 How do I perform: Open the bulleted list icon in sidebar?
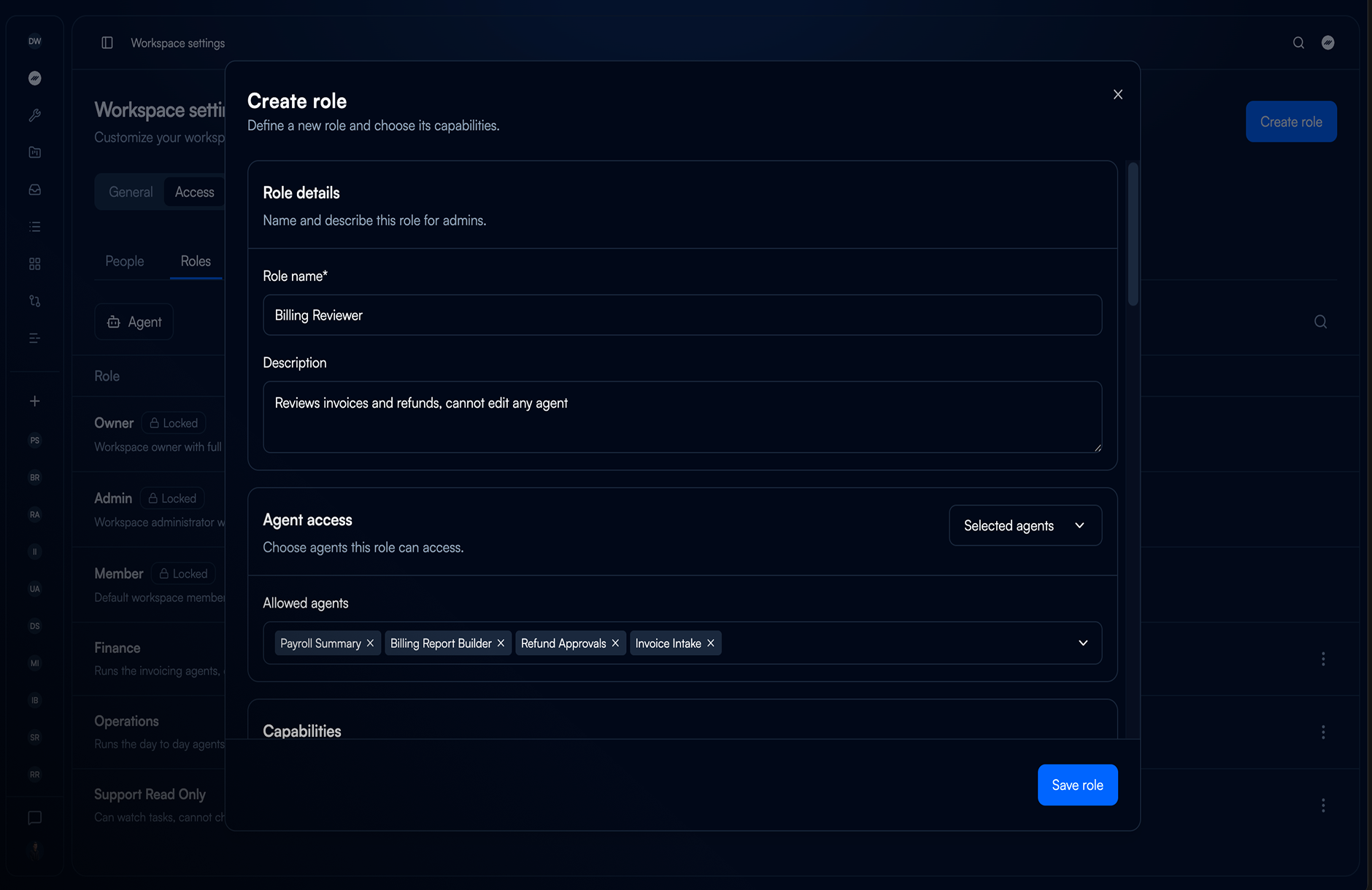(35, 227)
